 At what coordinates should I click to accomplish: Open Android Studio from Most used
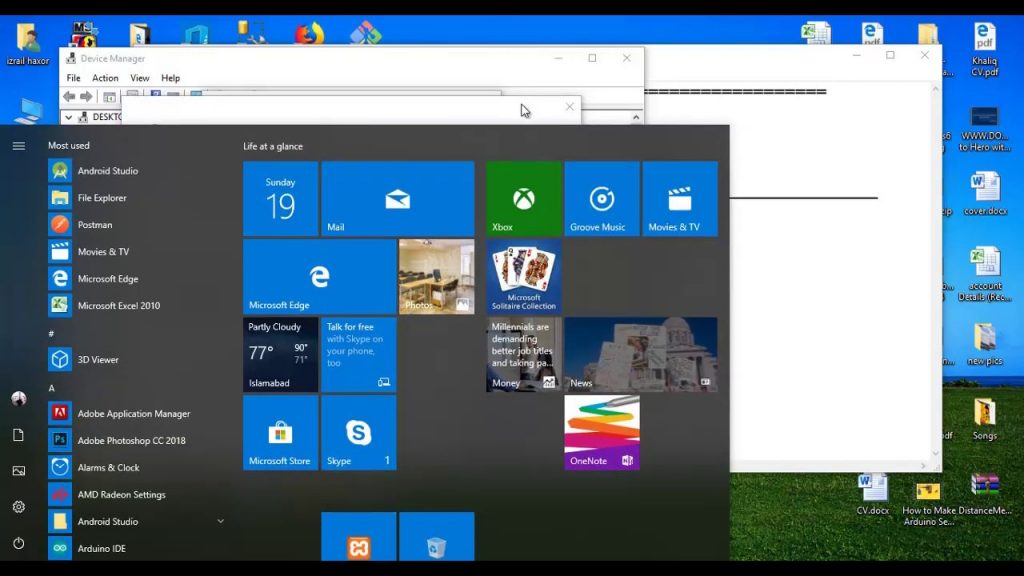[108, 171]
